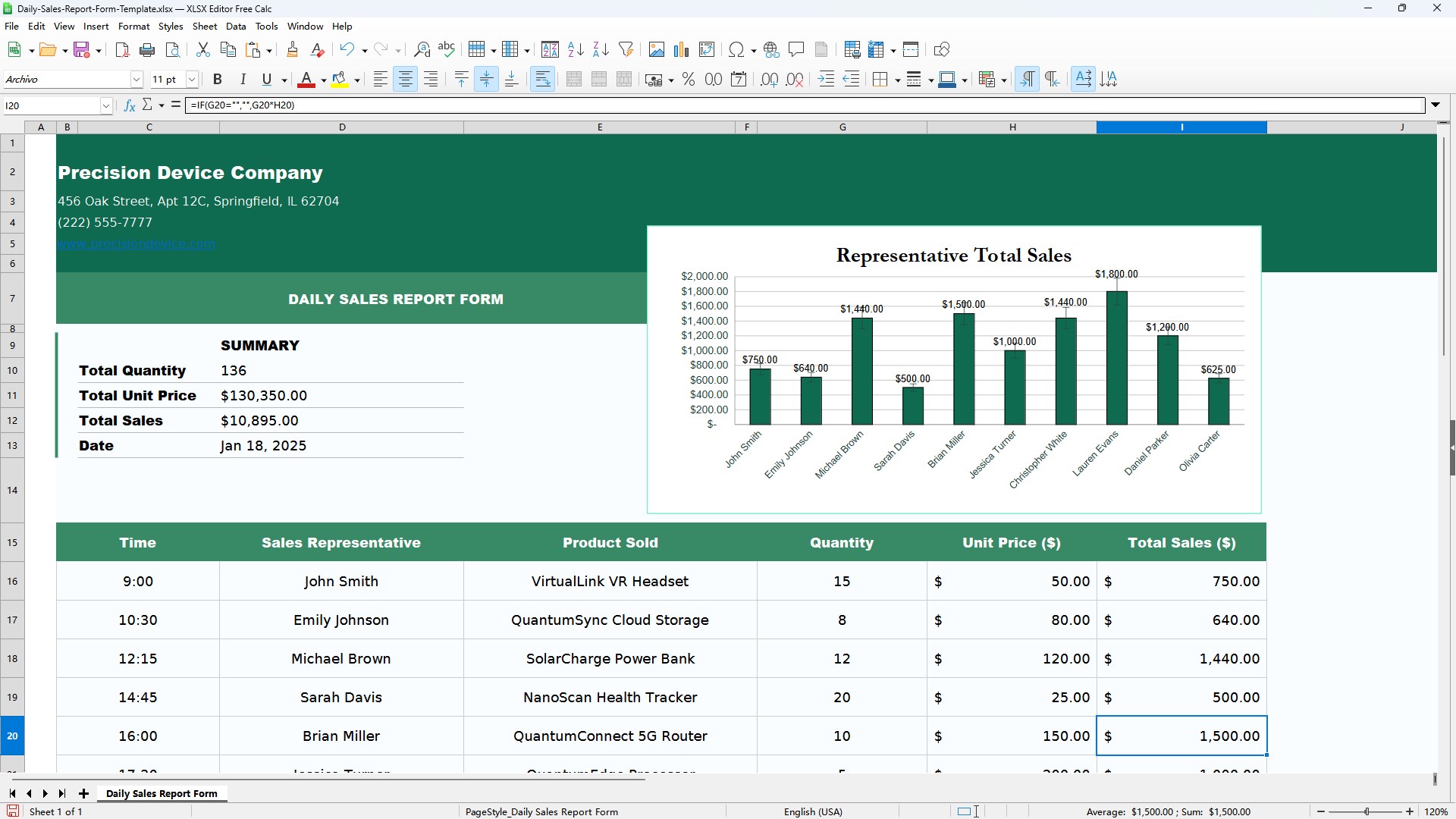Insert Image icon
The image size is (1456, 819).
click(x=656, y=50)
